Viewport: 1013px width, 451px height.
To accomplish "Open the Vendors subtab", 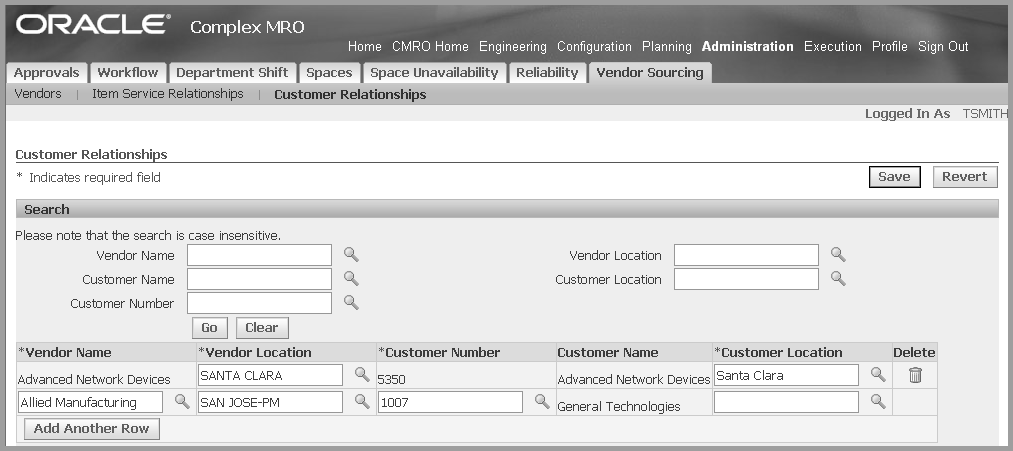I will (x=37, y=94).
